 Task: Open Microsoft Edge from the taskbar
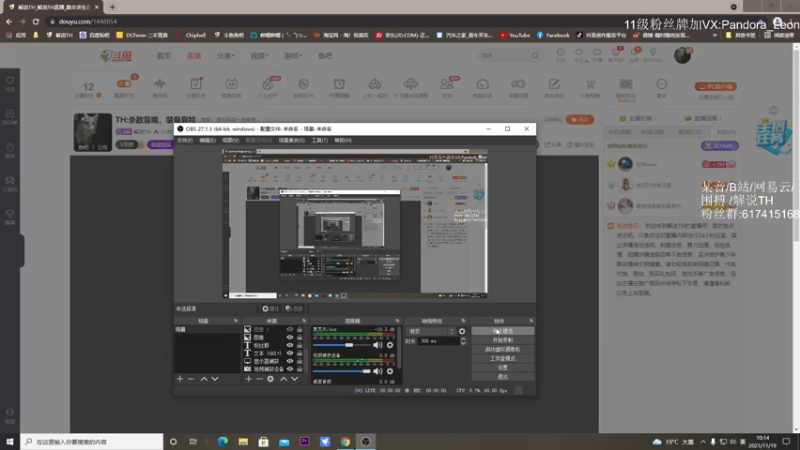(x=223, y=441)
